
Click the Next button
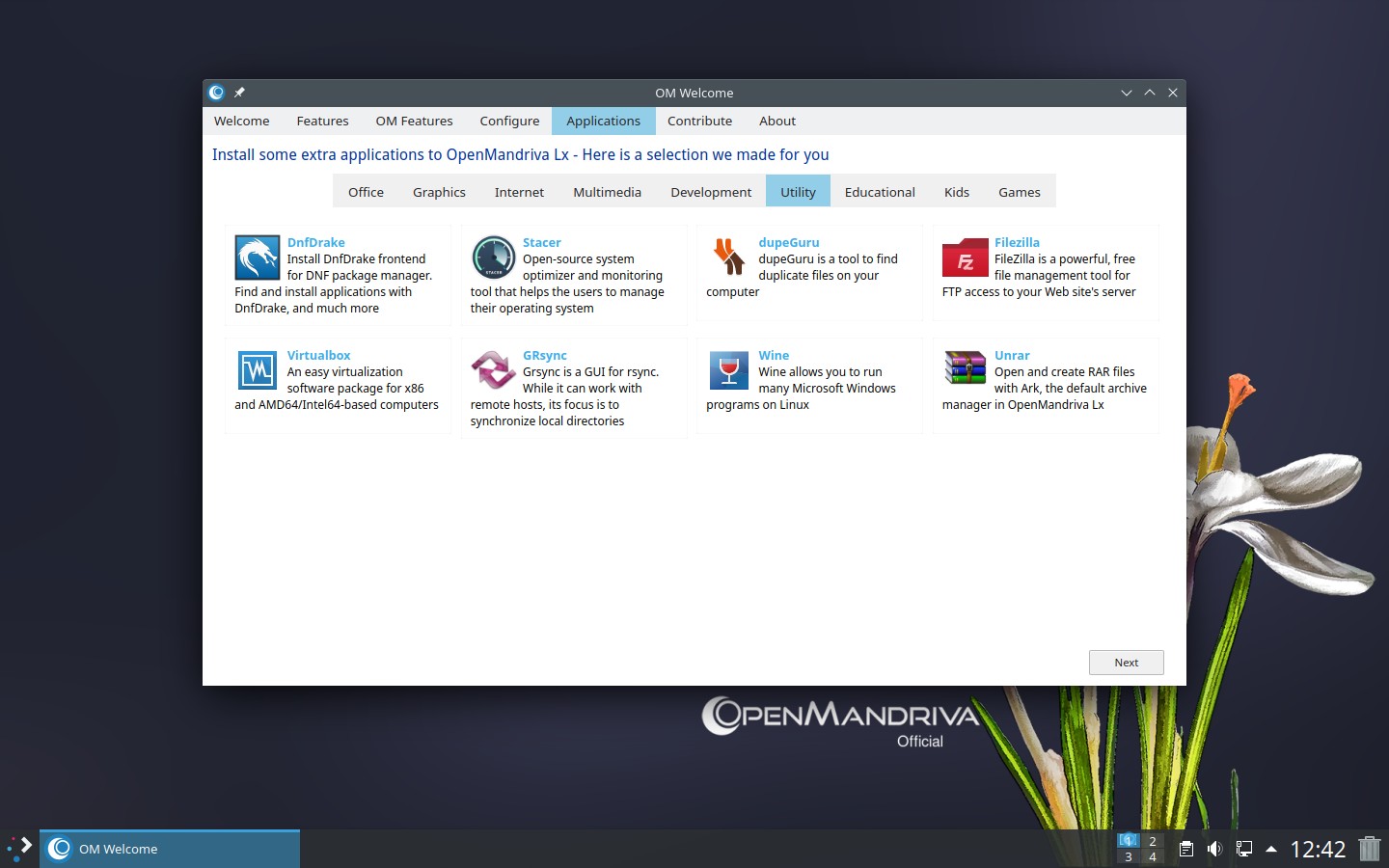click(1126, 663)
